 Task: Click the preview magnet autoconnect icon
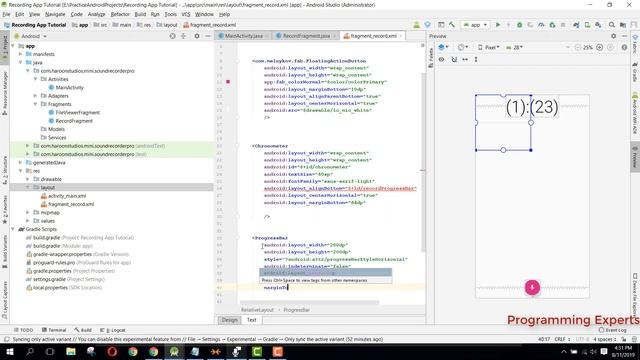[454, 60]
